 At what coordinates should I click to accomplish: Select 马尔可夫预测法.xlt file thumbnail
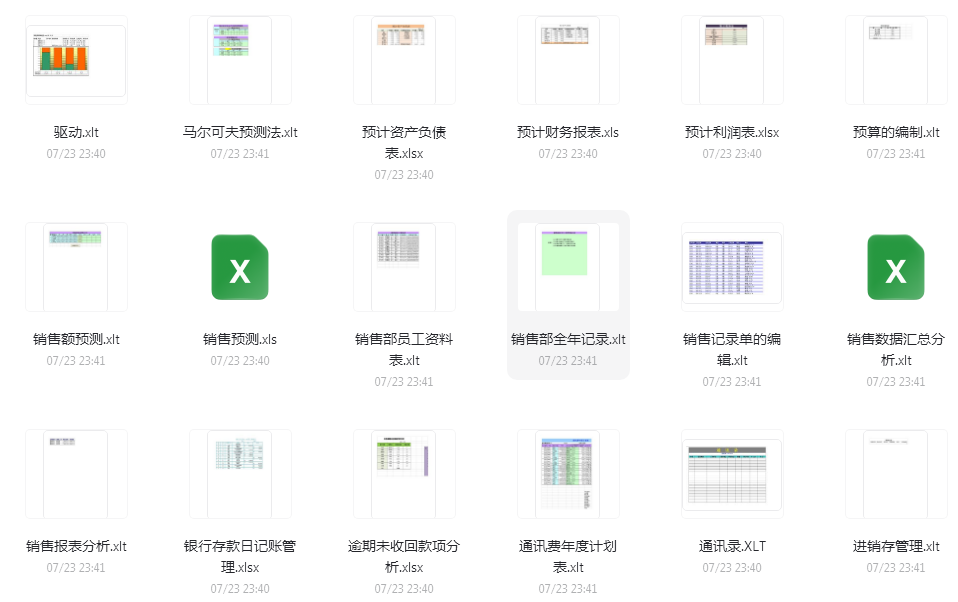pos(240,60)
